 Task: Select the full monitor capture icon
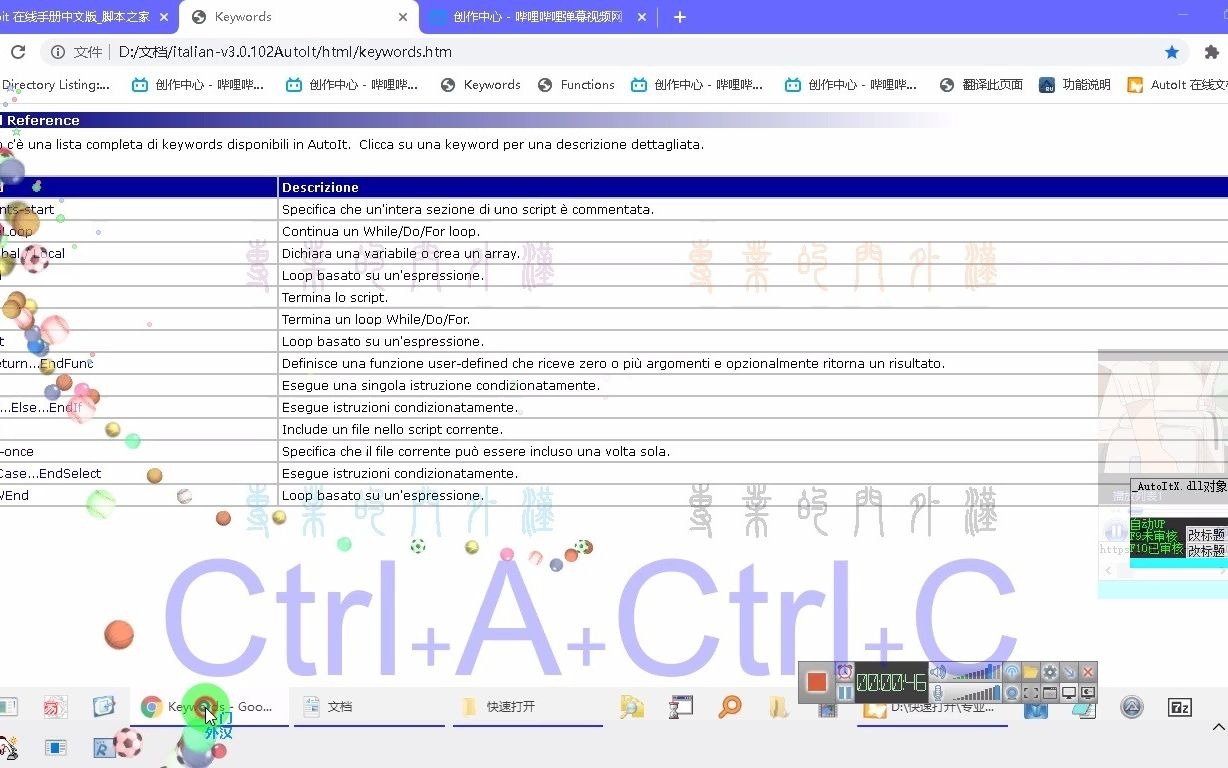pyautogui.click(x=1068, y=694)
